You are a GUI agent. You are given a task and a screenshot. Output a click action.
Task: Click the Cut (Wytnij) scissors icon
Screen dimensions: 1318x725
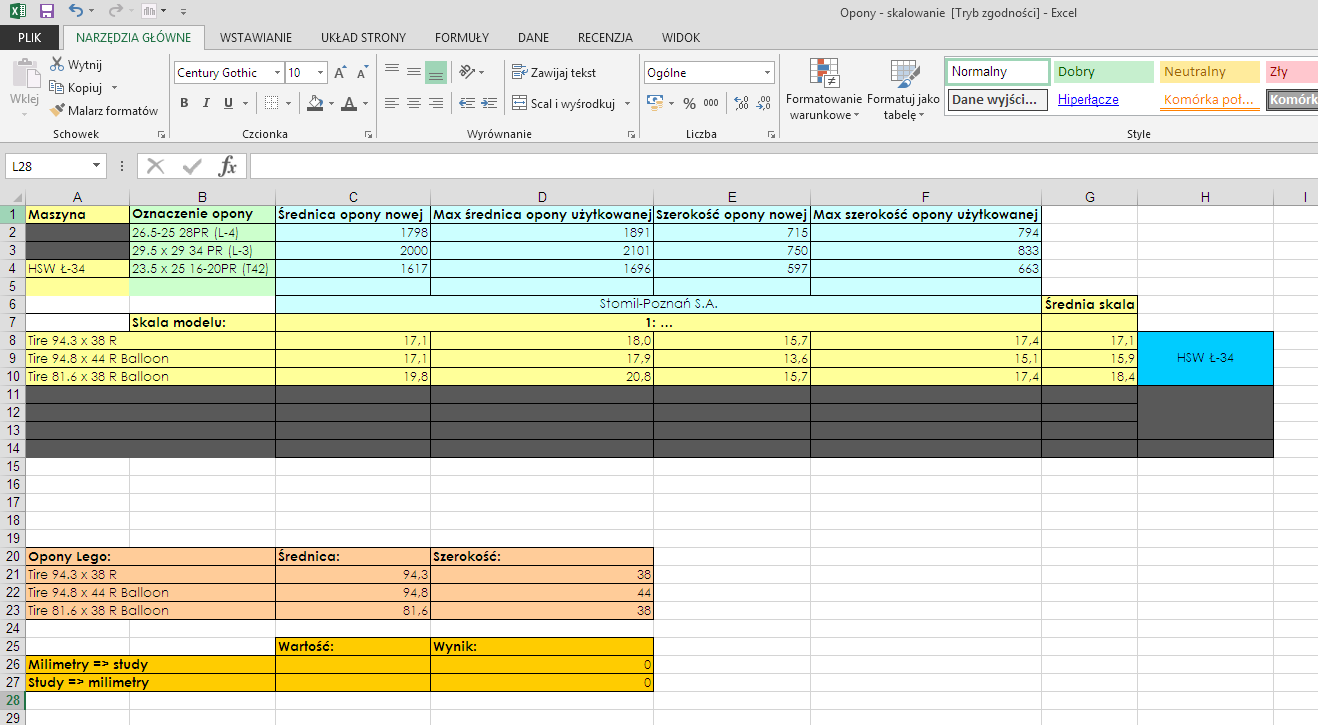57,65
